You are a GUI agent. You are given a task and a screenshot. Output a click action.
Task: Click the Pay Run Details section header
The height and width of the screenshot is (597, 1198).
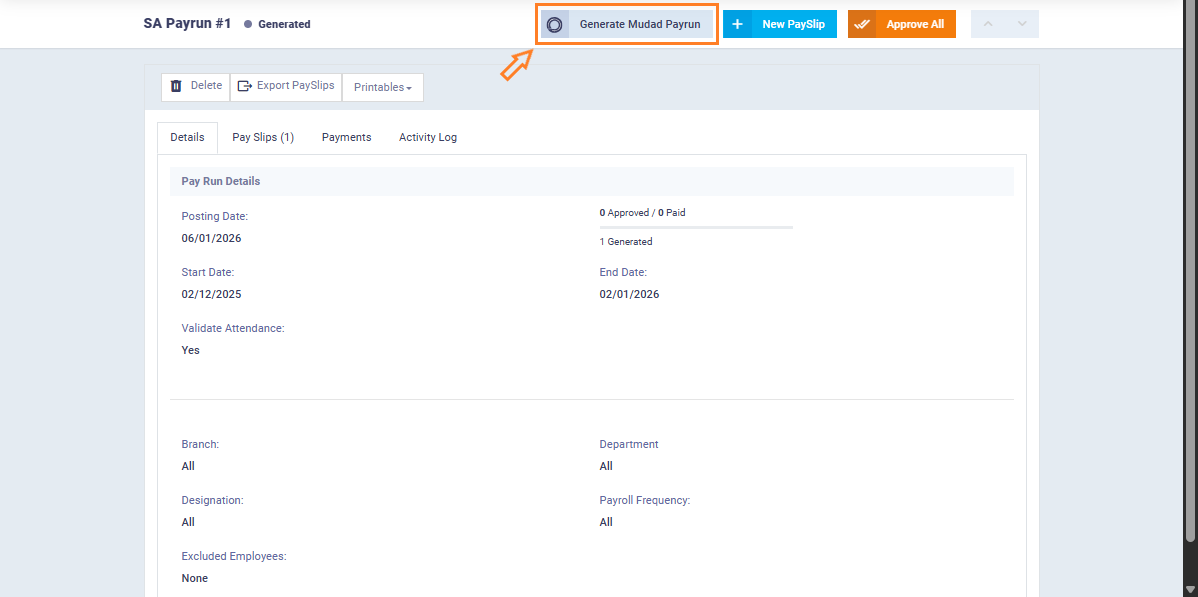[x=220, y=181]
